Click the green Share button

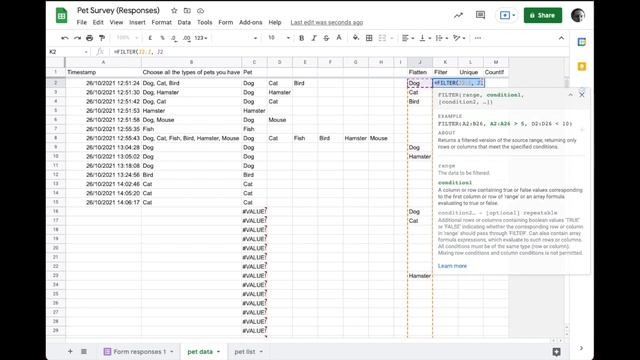pos(543,16)
